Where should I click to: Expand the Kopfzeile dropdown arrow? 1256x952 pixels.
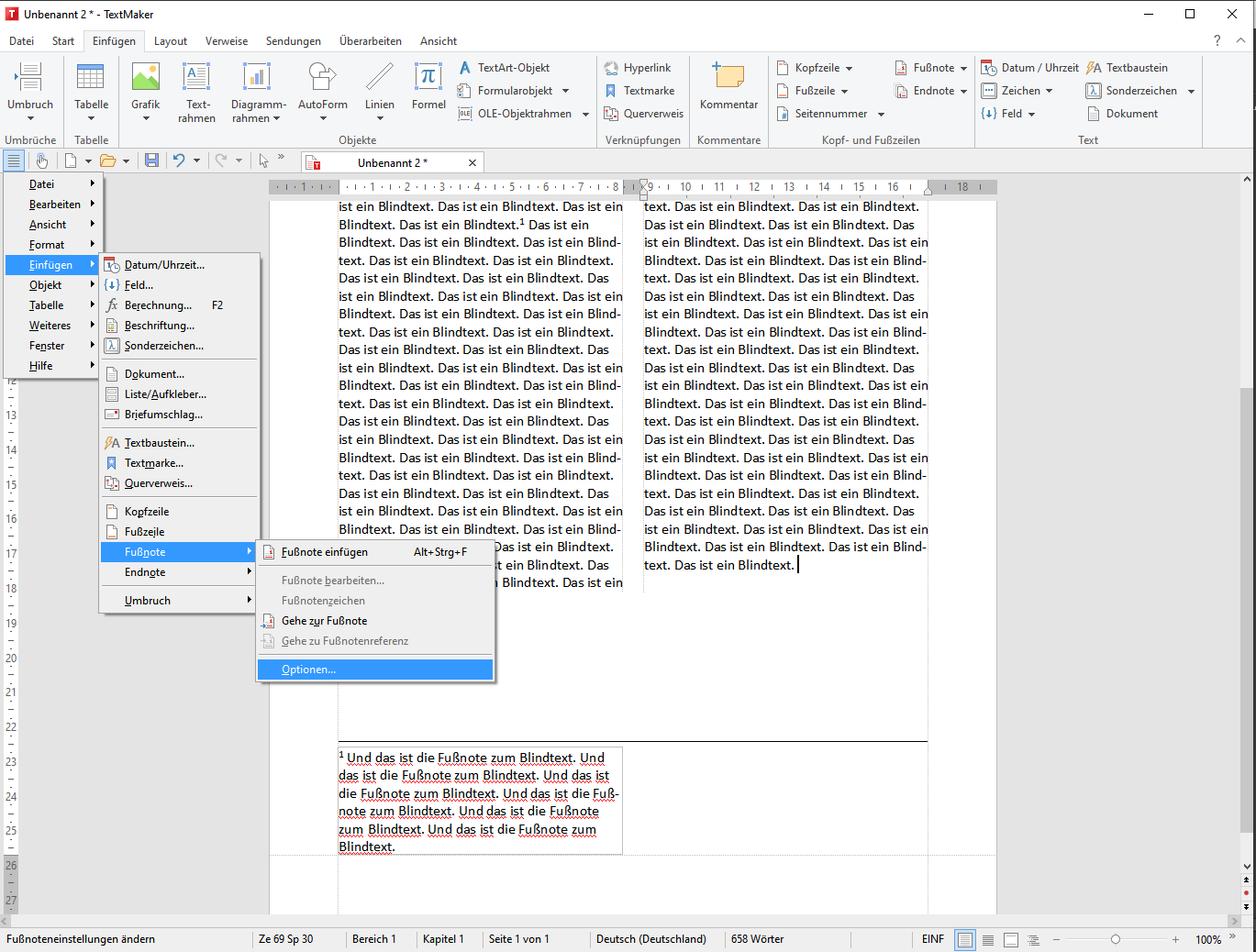tap(850, 68)
